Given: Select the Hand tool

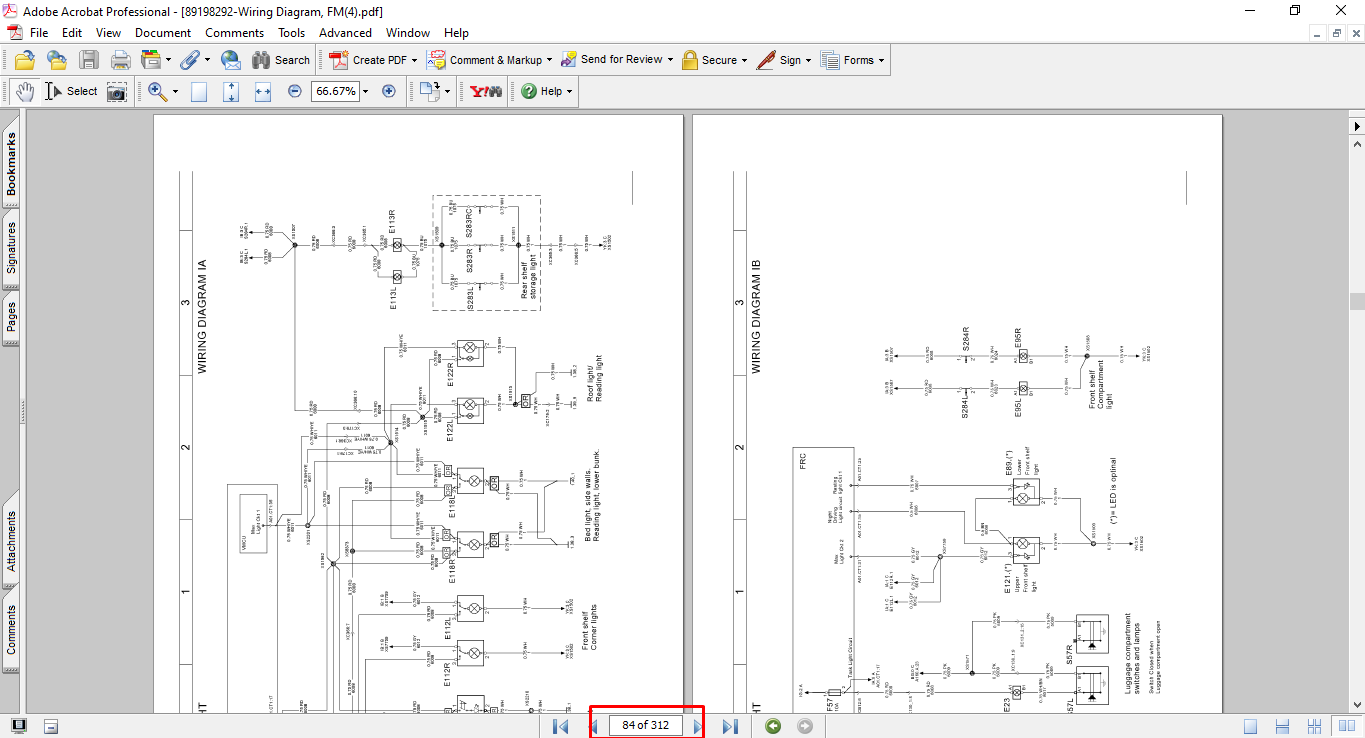Looking at the screenshot, I should (x=25, y=91).
